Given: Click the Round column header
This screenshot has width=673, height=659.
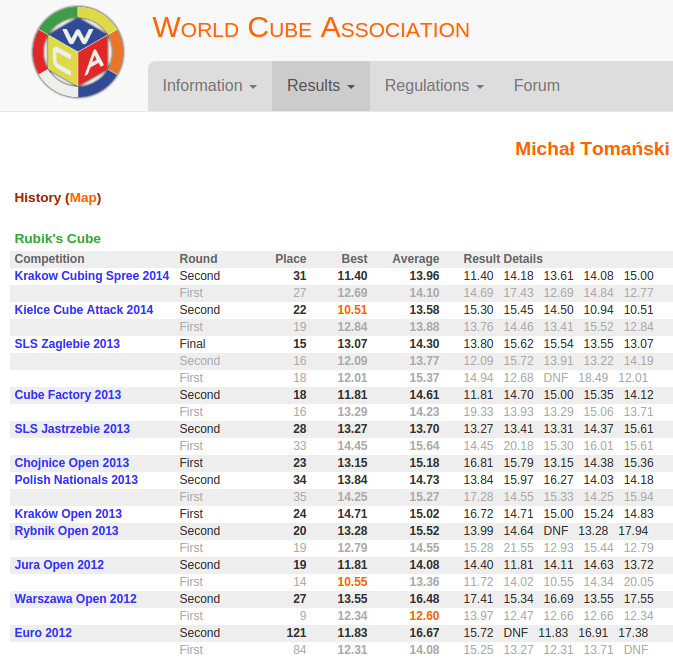Looking at the screenshot, I should [198, 259].
